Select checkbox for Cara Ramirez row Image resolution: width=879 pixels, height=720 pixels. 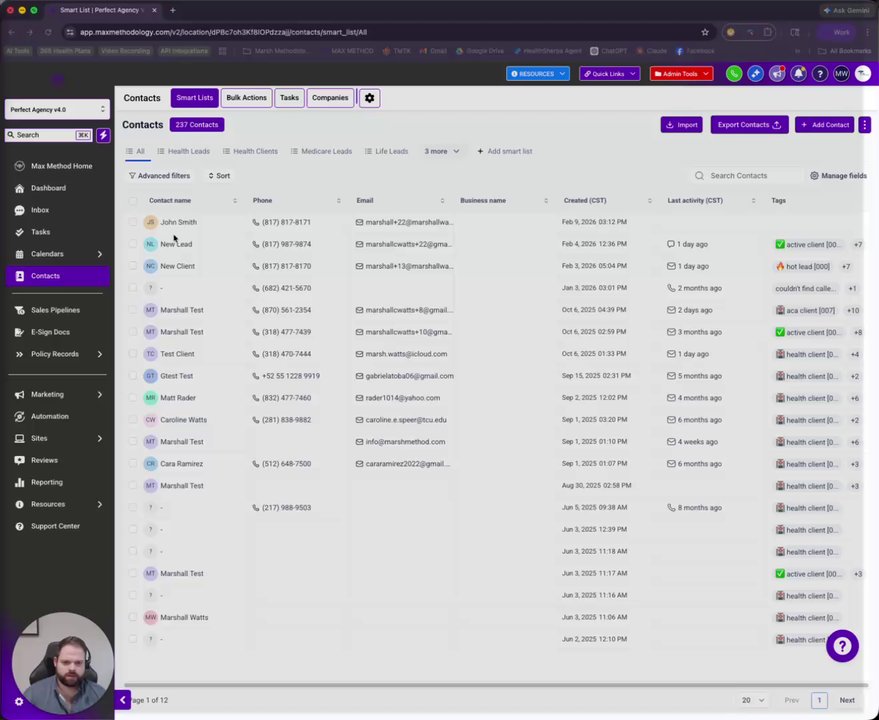coord(133,464)
